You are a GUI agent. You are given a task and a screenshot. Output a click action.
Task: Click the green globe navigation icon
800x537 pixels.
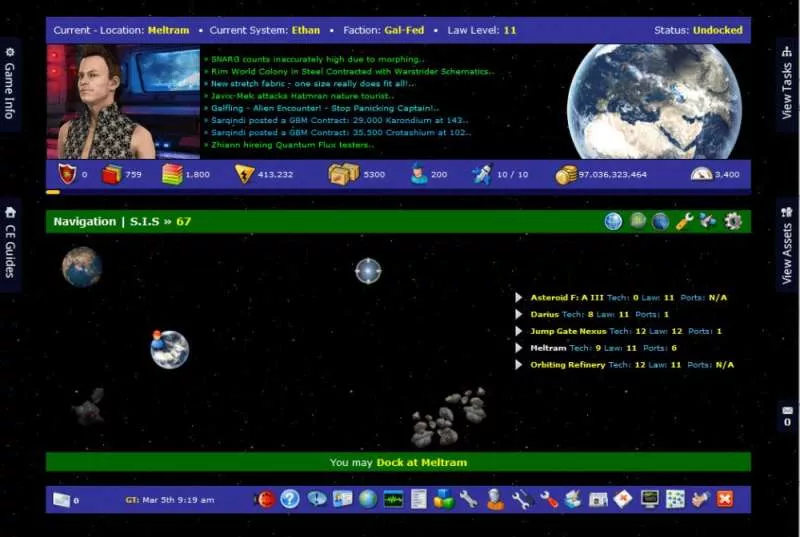click(638, 221)
